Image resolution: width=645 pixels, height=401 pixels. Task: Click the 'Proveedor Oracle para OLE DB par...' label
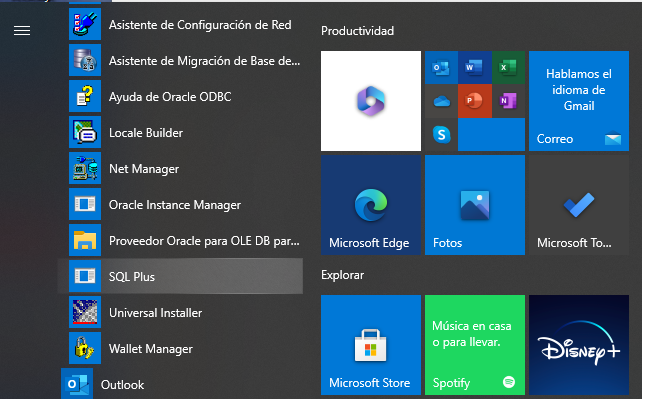click(204, 241)
